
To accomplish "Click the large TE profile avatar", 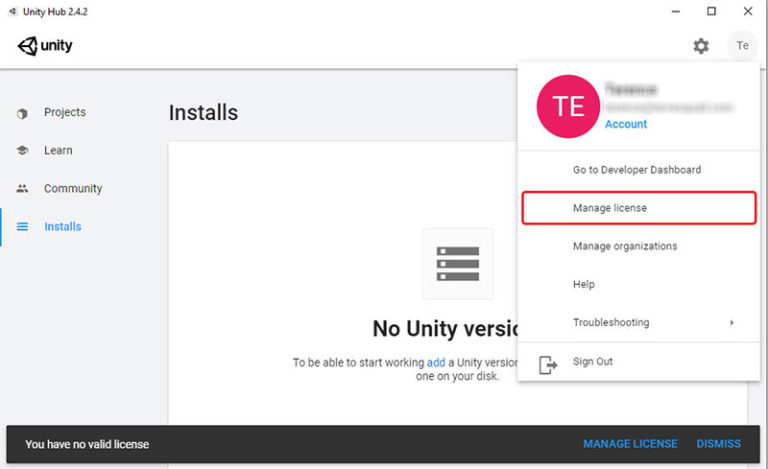I will click(x=568, y=106).
